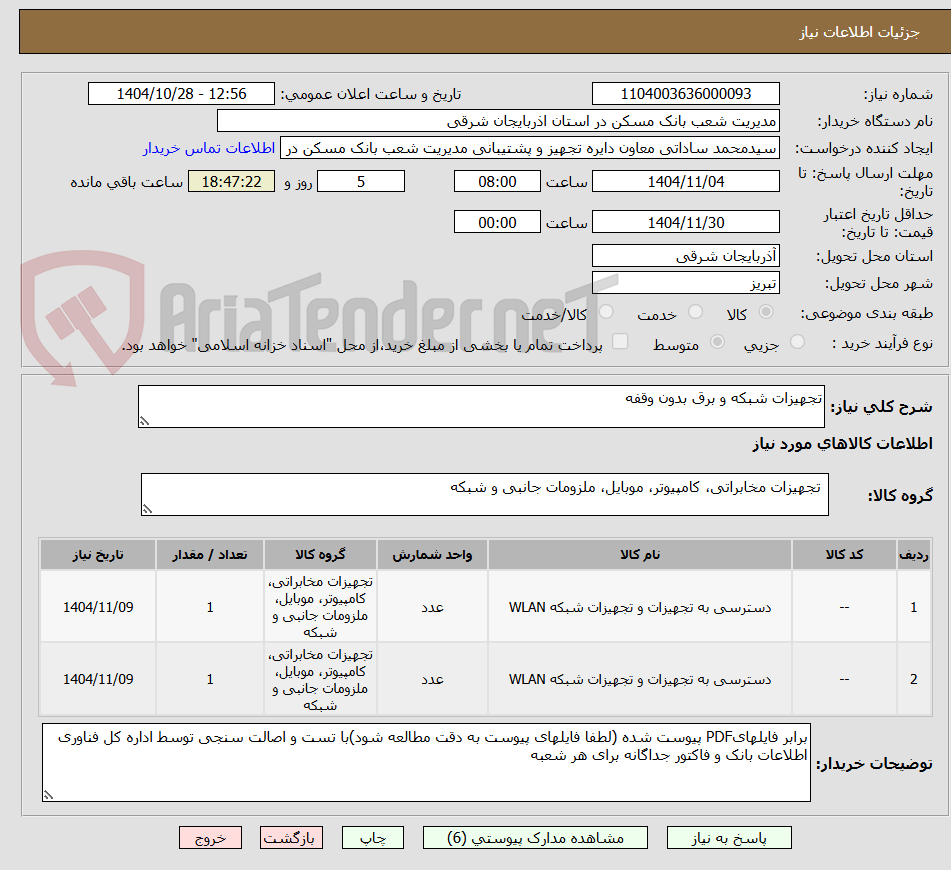
Task: Click the گروه کالا table column header
Action: click(x=320, y=555)
